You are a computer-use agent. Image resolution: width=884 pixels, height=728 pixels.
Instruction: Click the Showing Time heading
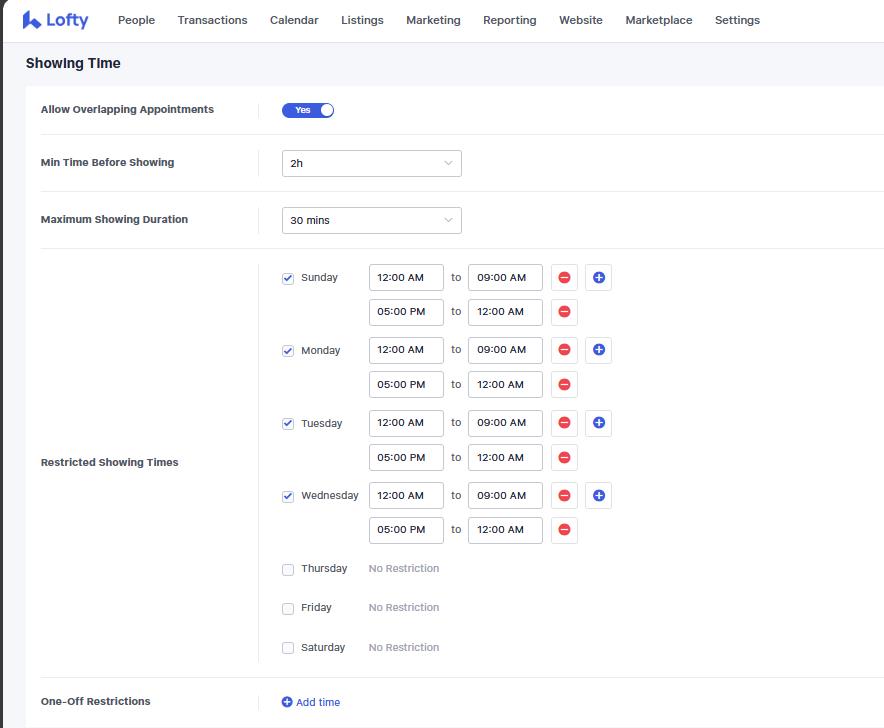click(73, 63)
